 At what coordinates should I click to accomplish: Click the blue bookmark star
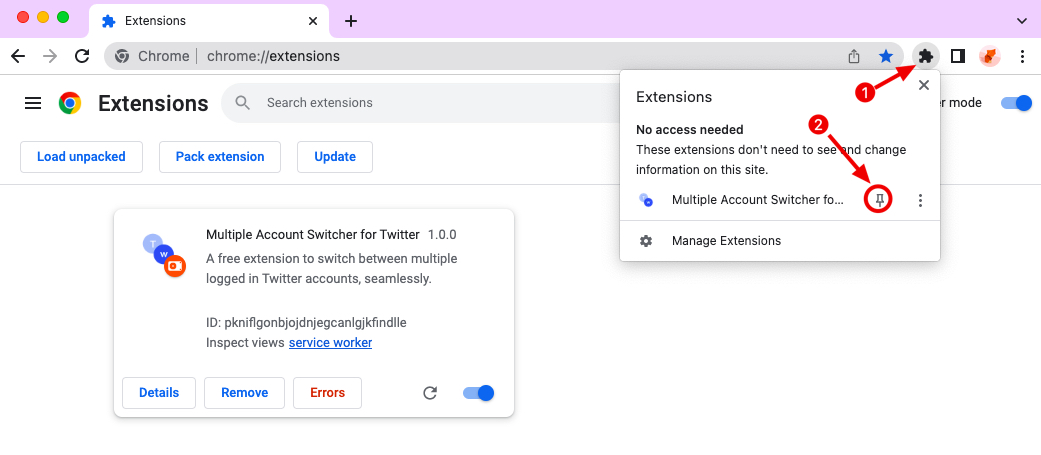tap(886, 56)
